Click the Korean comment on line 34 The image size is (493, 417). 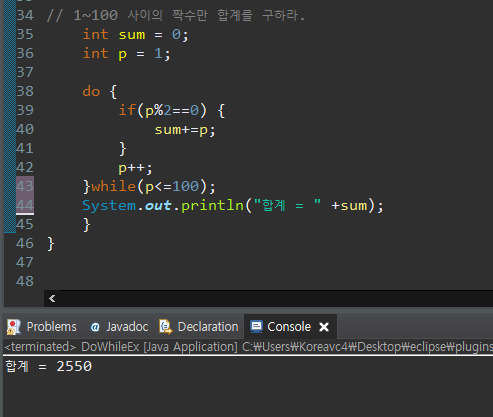pos(176,15)
